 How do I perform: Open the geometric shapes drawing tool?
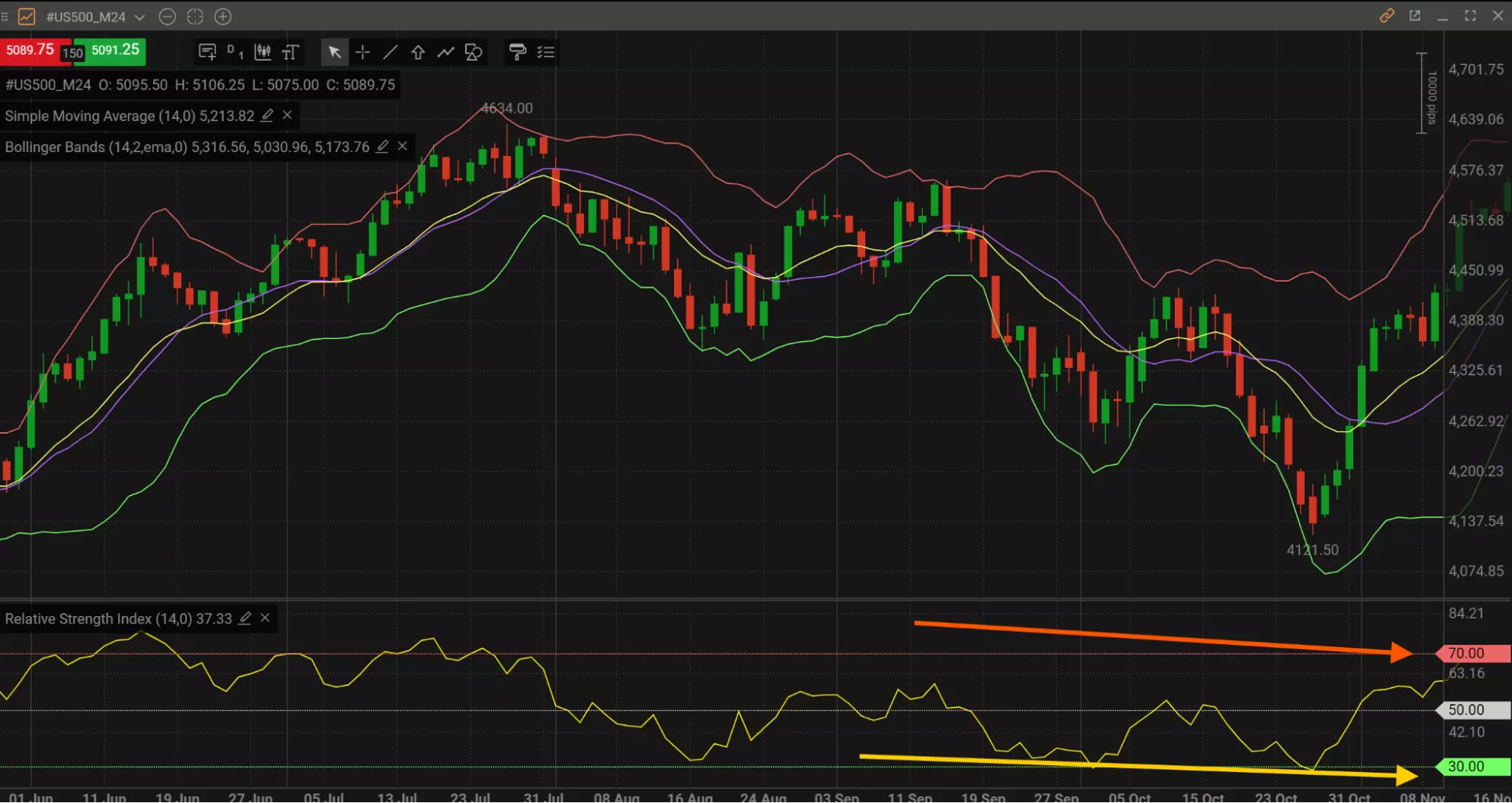[x=473, y=52]
